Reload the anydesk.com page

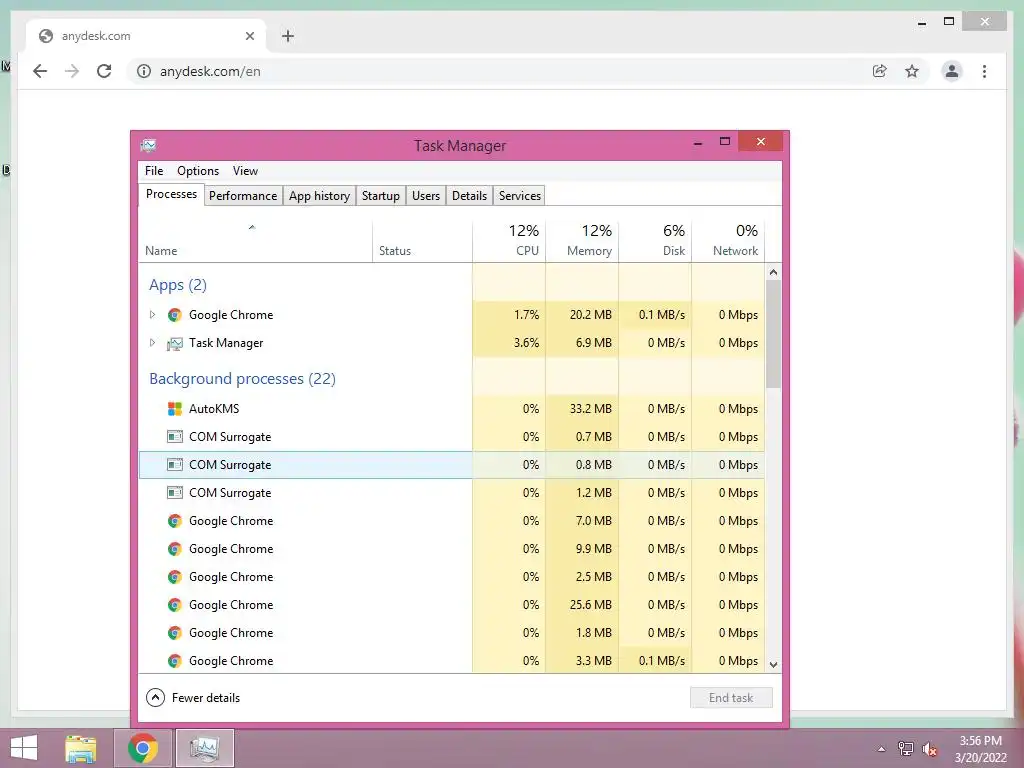click(104, 71)
